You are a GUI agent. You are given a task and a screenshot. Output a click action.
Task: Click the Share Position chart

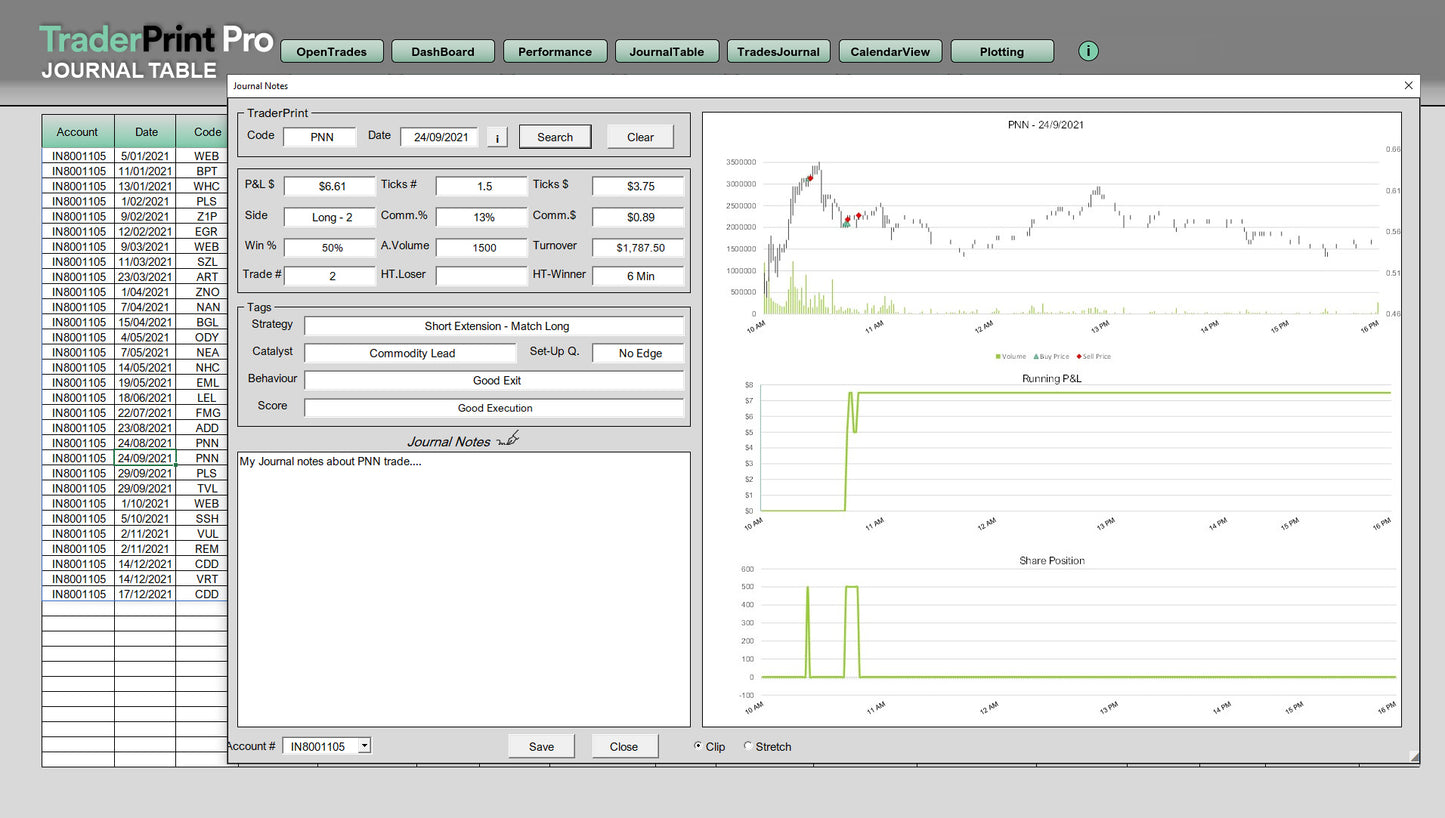tap(1052, 637)
